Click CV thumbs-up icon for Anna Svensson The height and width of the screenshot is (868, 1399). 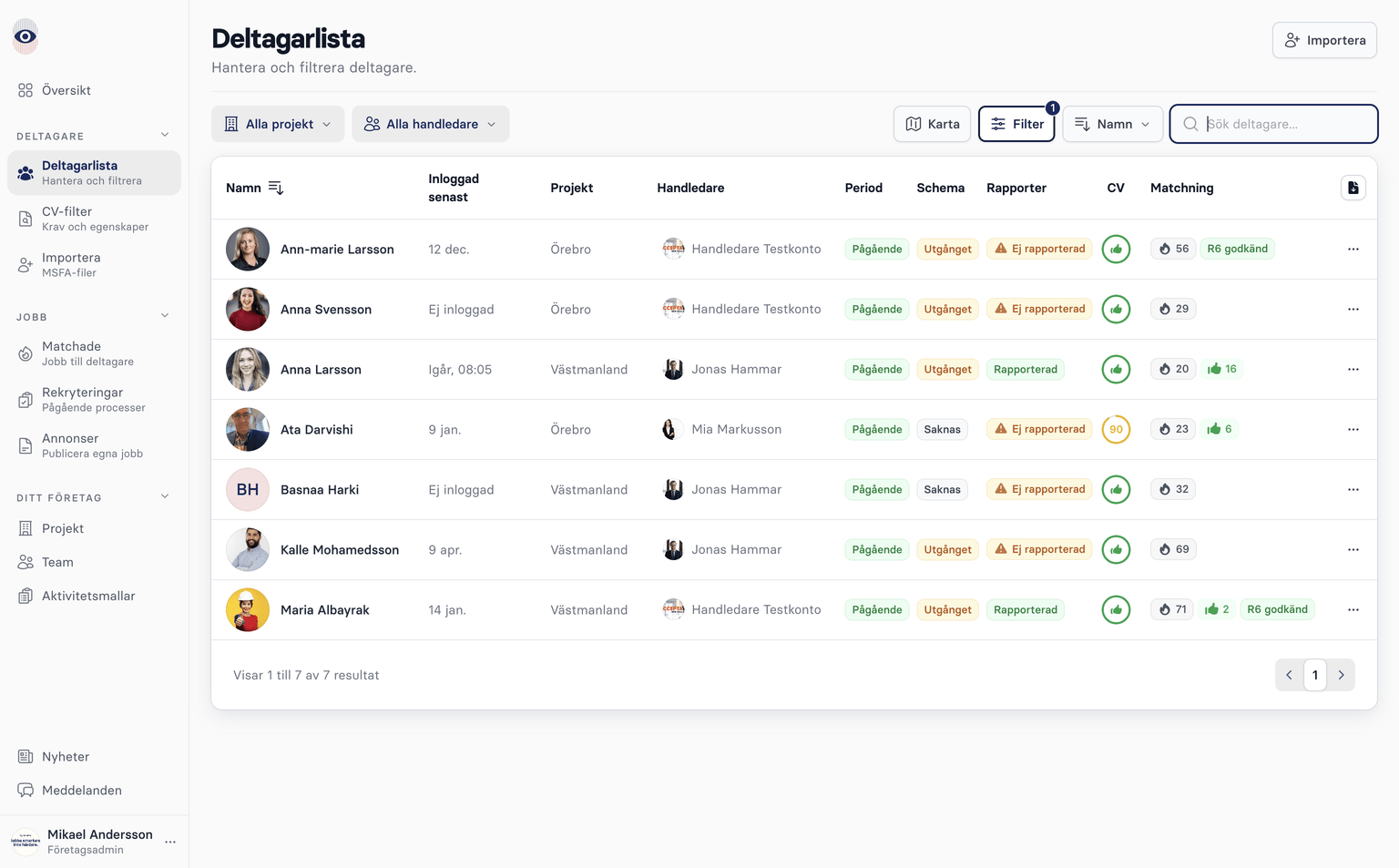pos(1116,309)
